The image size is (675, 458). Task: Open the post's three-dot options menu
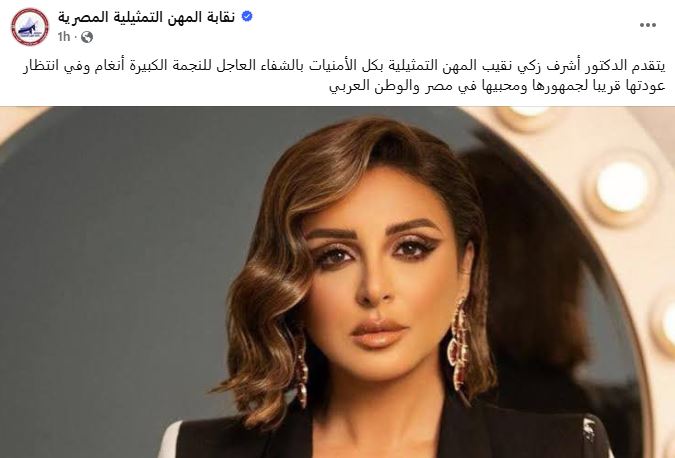point(647,25)
